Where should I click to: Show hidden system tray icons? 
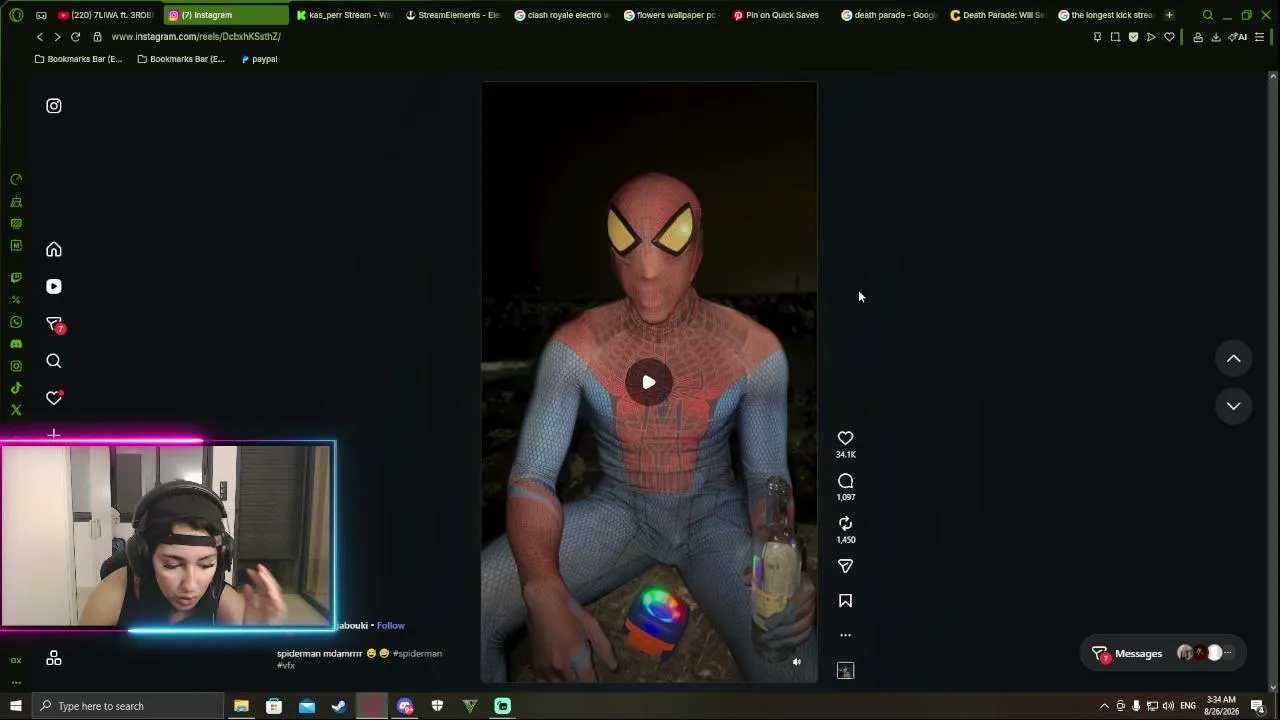[1104, 706]
